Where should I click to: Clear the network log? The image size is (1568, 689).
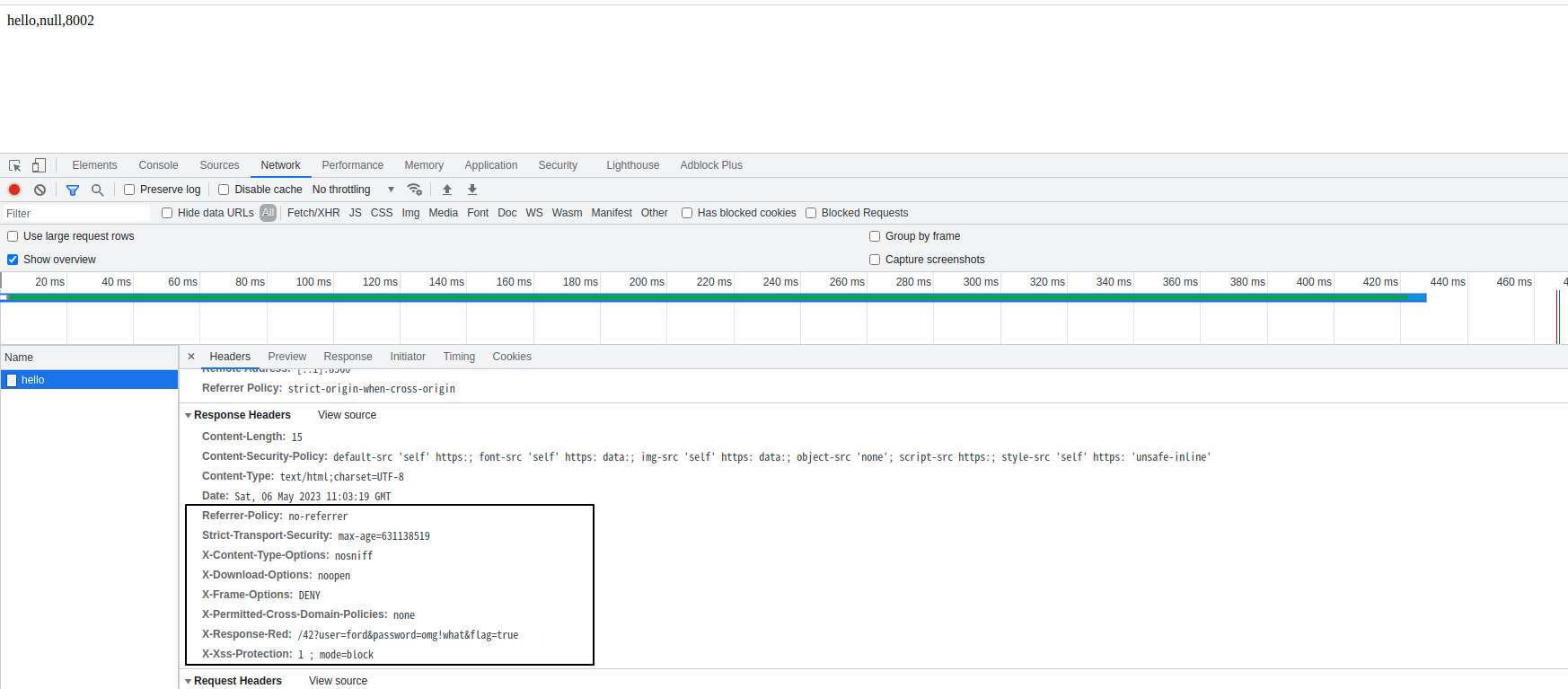(40, 190)
